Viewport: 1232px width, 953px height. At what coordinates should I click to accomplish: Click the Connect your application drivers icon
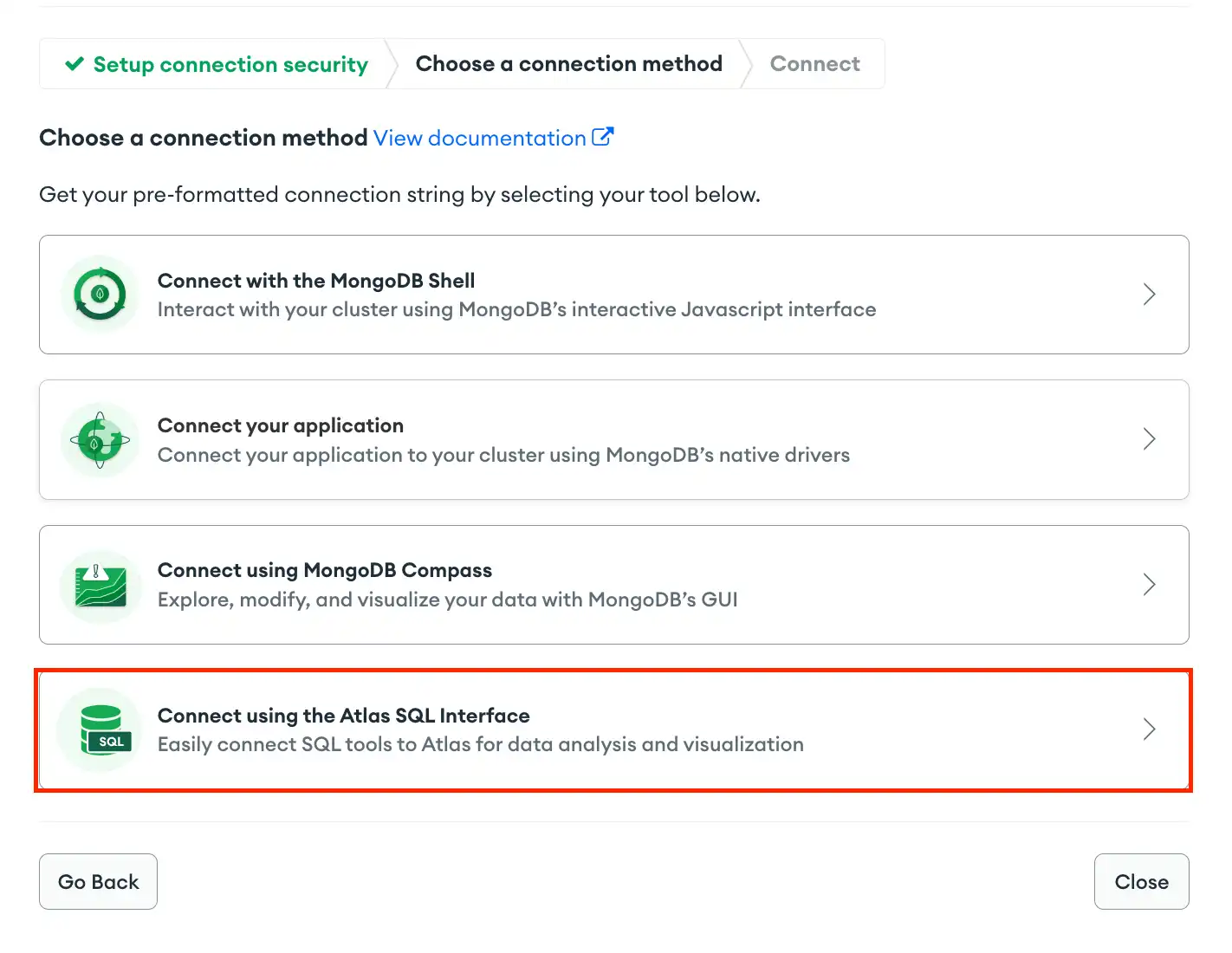click(99, 439)
